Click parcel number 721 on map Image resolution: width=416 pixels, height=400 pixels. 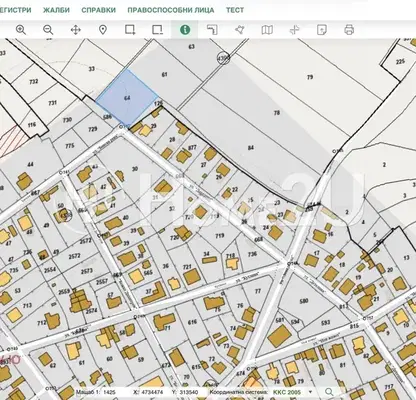click(187, 267)
